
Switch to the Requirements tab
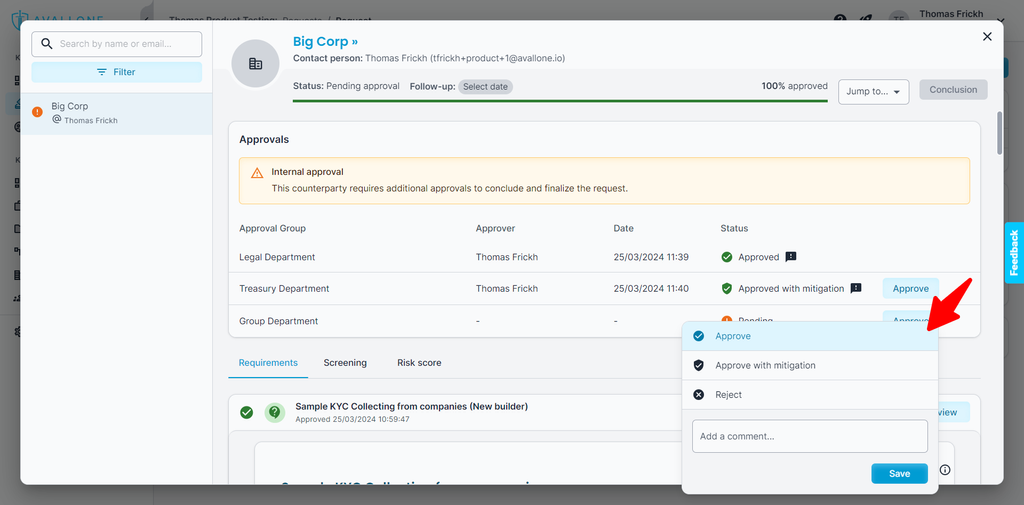click(268, 363)
